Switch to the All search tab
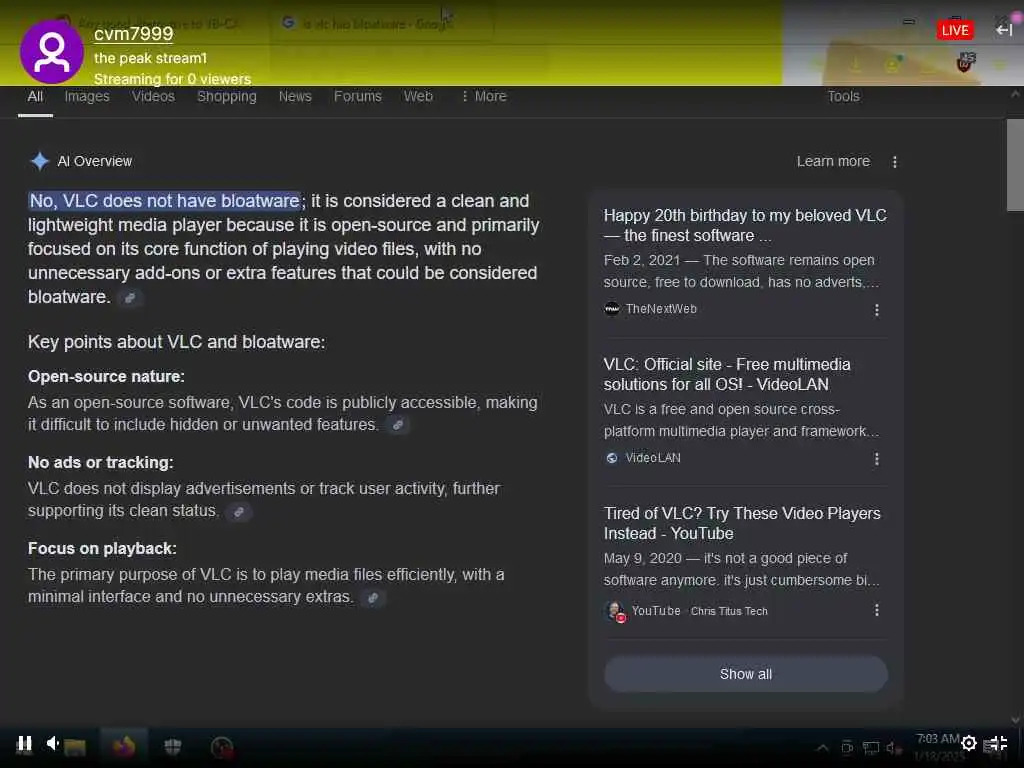 (35, 97)
